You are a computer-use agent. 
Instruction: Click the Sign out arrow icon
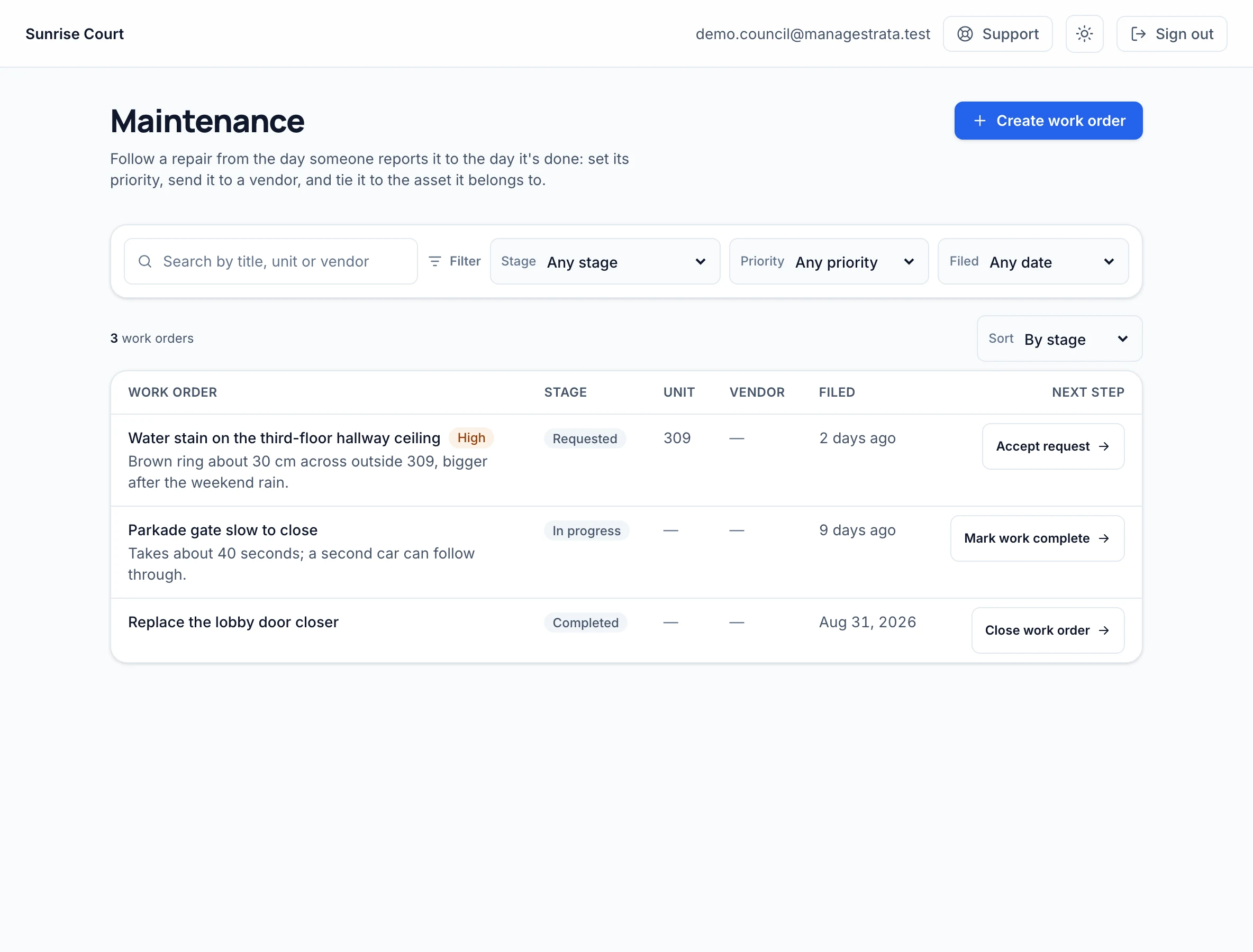1138,34
